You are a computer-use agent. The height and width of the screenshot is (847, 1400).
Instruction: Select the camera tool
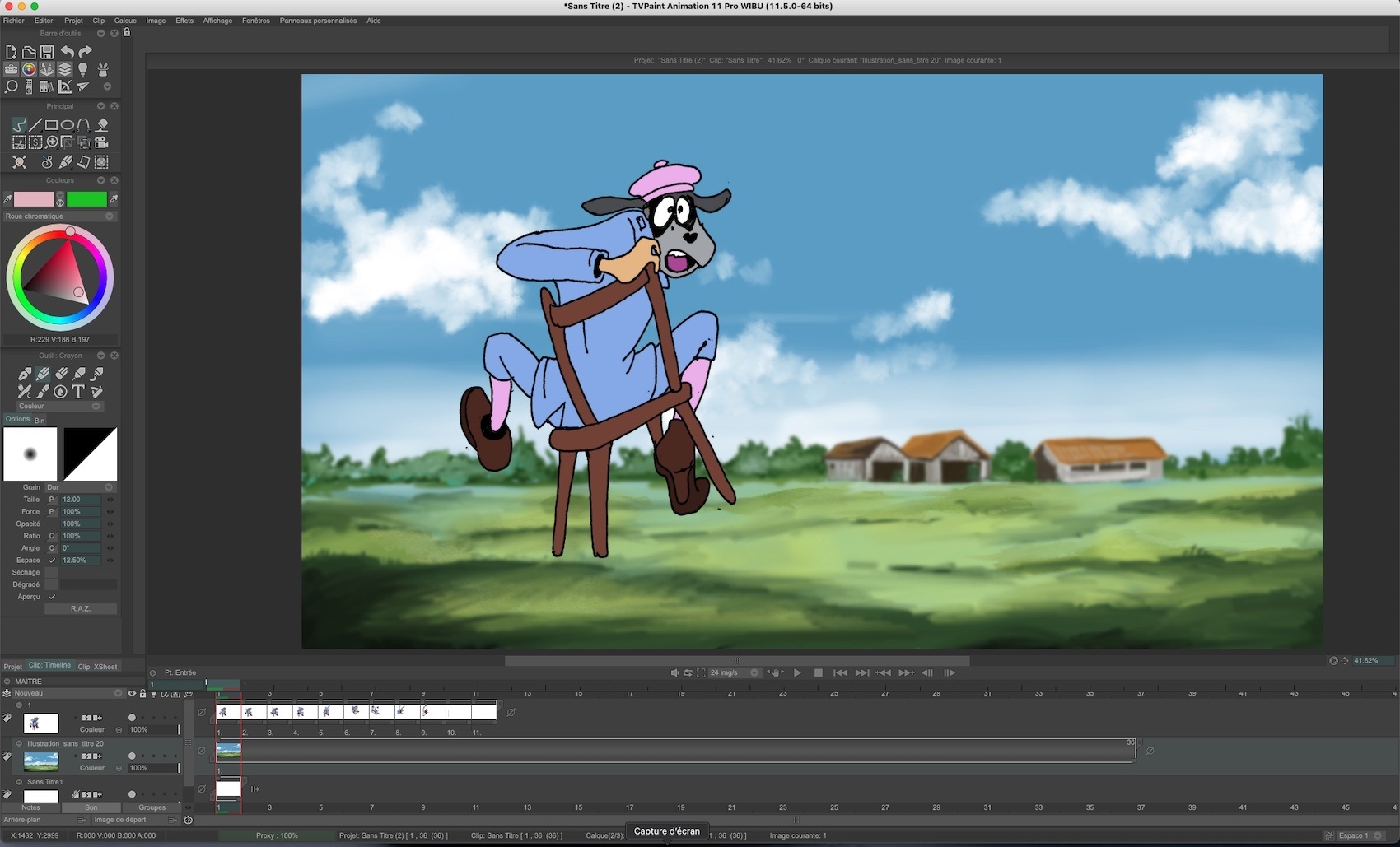(x=102, y=142)
